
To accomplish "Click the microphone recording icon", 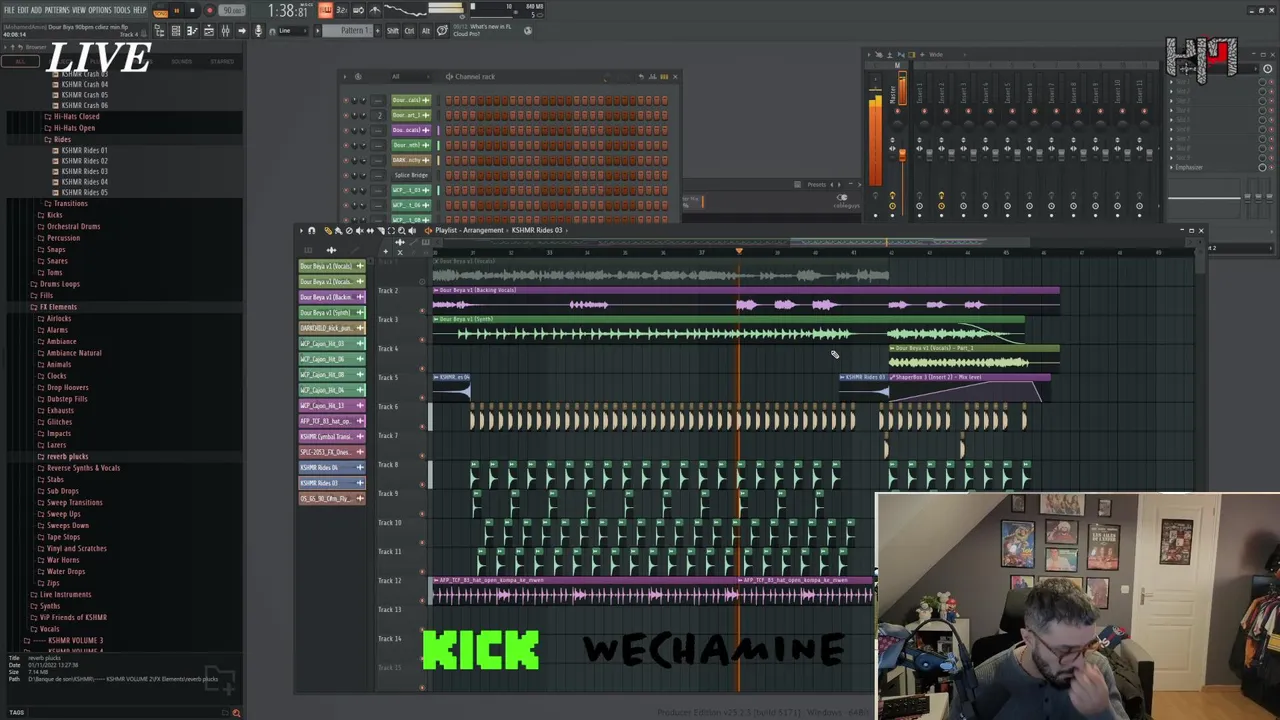I will click(x=258, y=31).
